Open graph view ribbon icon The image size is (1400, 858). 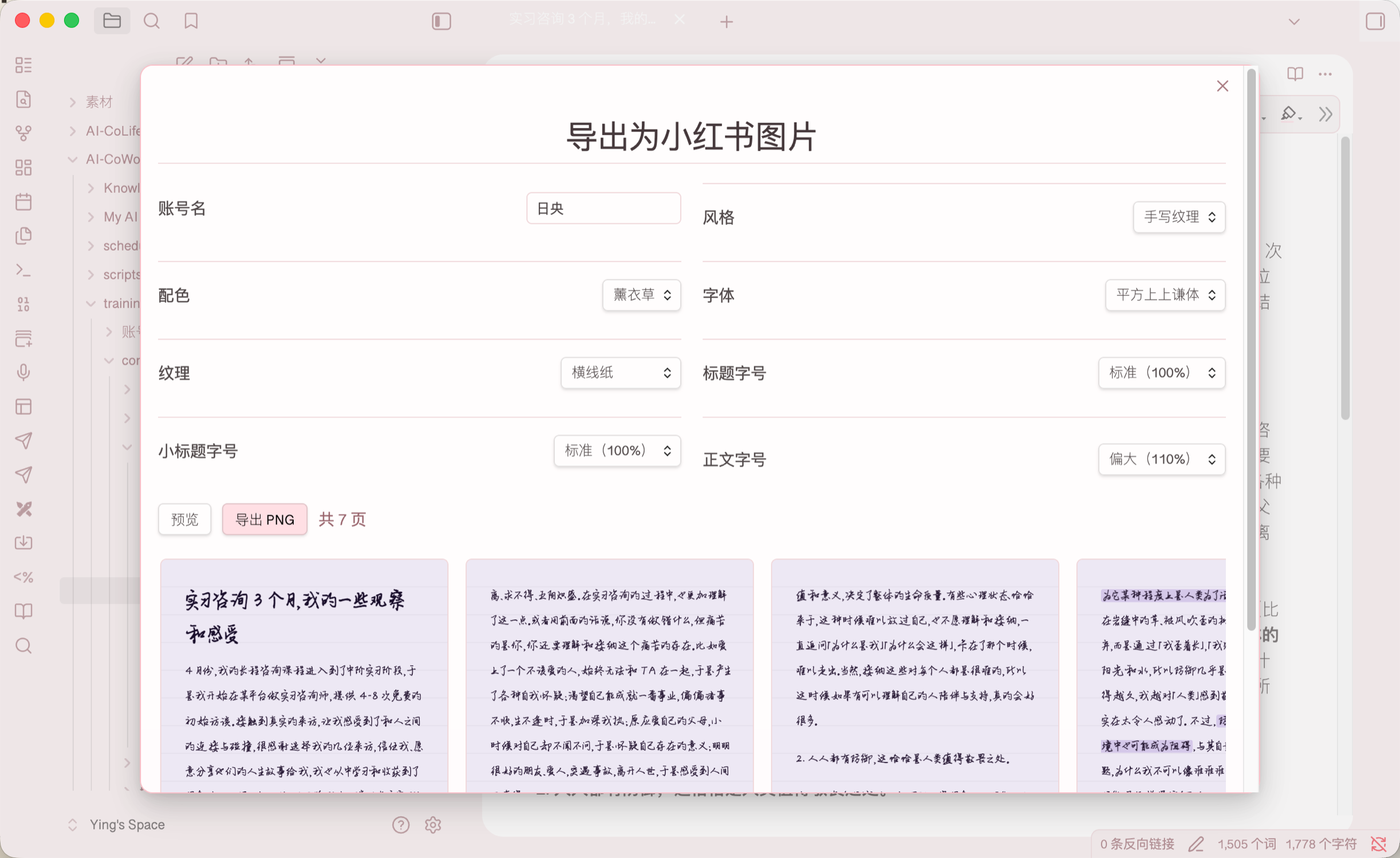click(23, 133)
